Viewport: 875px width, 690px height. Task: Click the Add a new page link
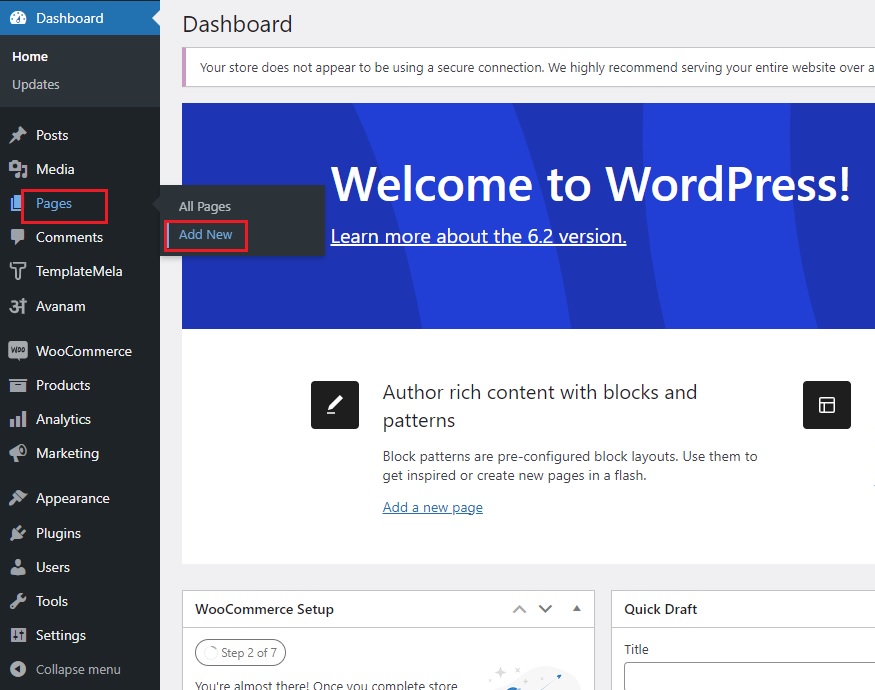[x=432, y=507]
